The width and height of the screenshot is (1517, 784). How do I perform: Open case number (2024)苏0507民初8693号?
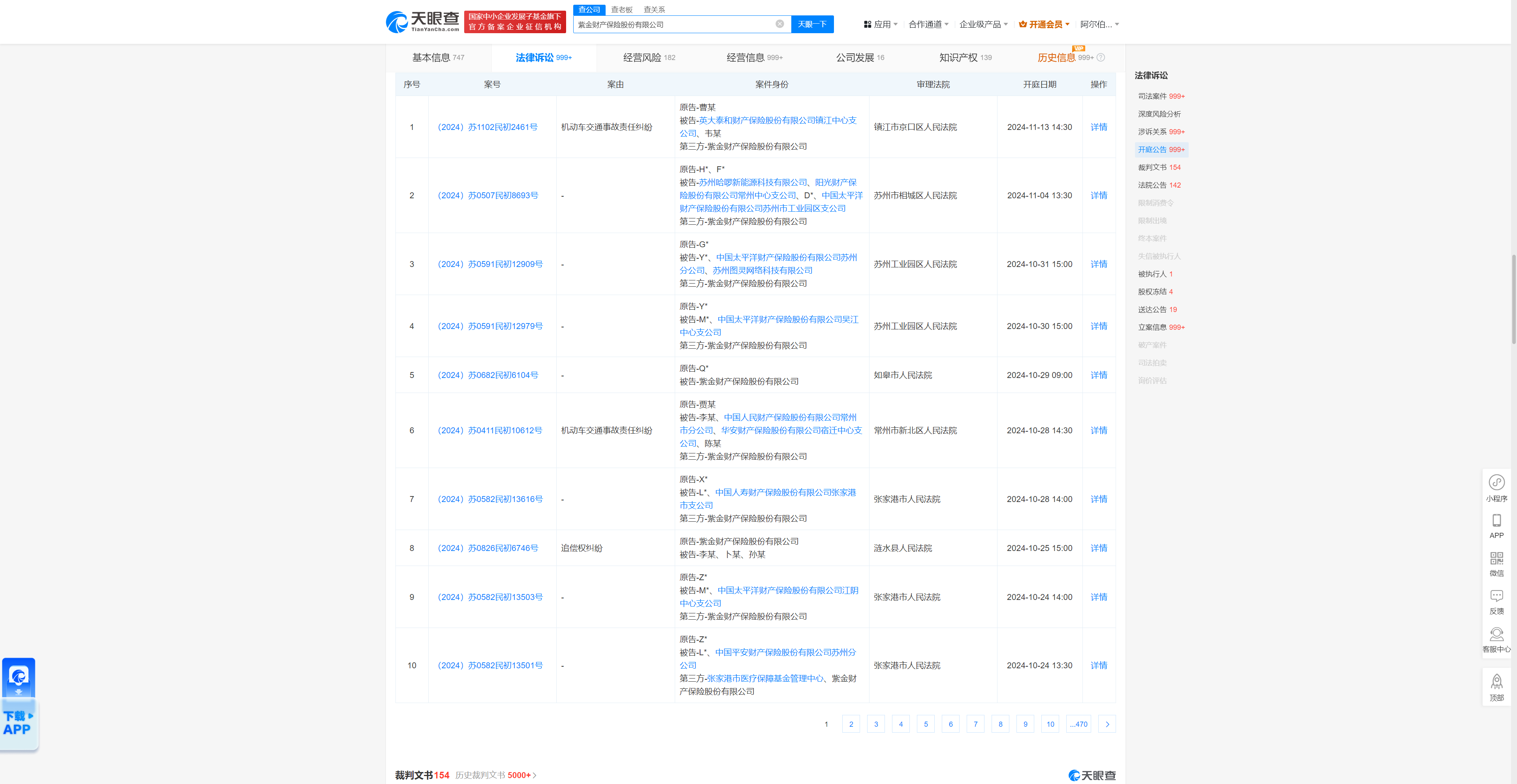[487, 196]
